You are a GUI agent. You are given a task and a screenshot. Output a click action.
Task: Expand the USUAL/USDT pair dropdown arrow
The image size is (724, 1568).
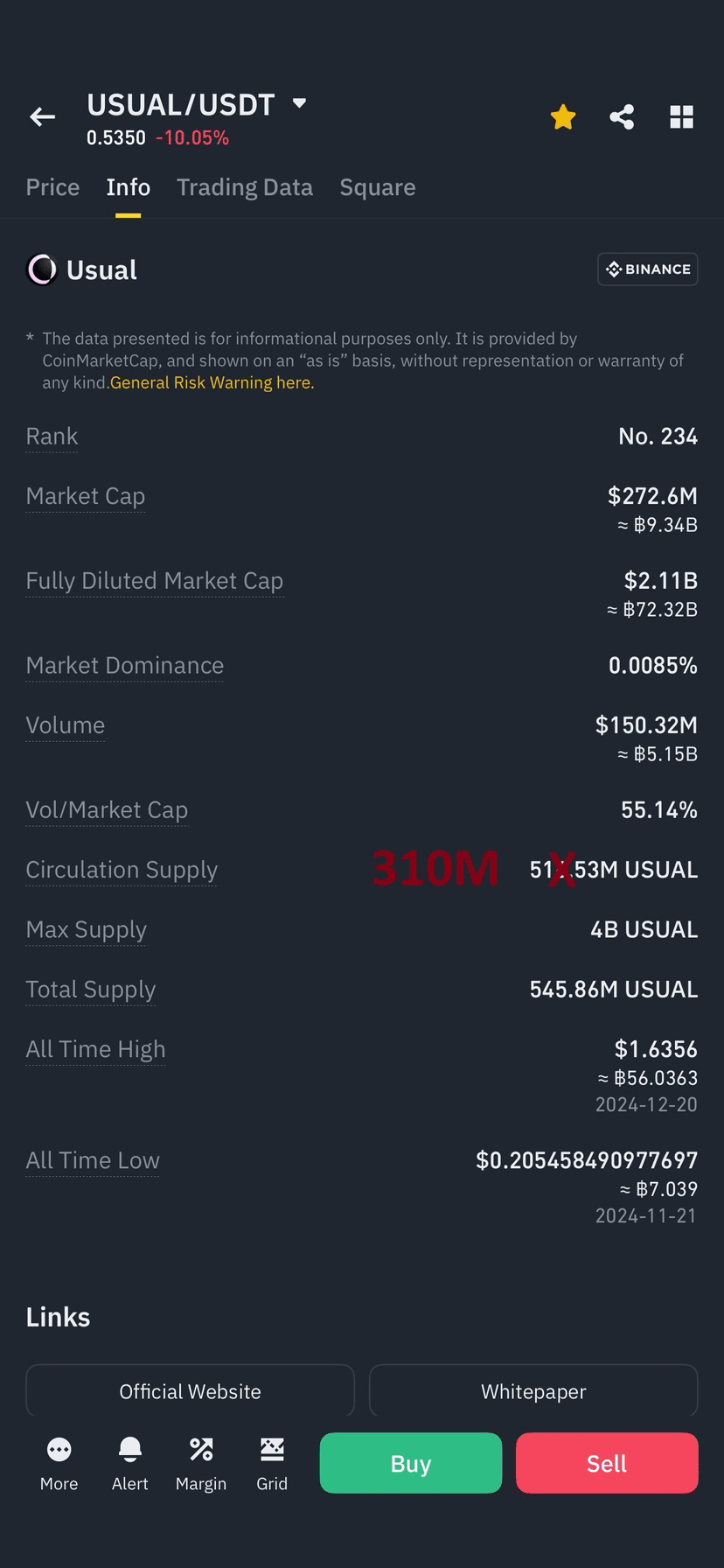point(299,103)
